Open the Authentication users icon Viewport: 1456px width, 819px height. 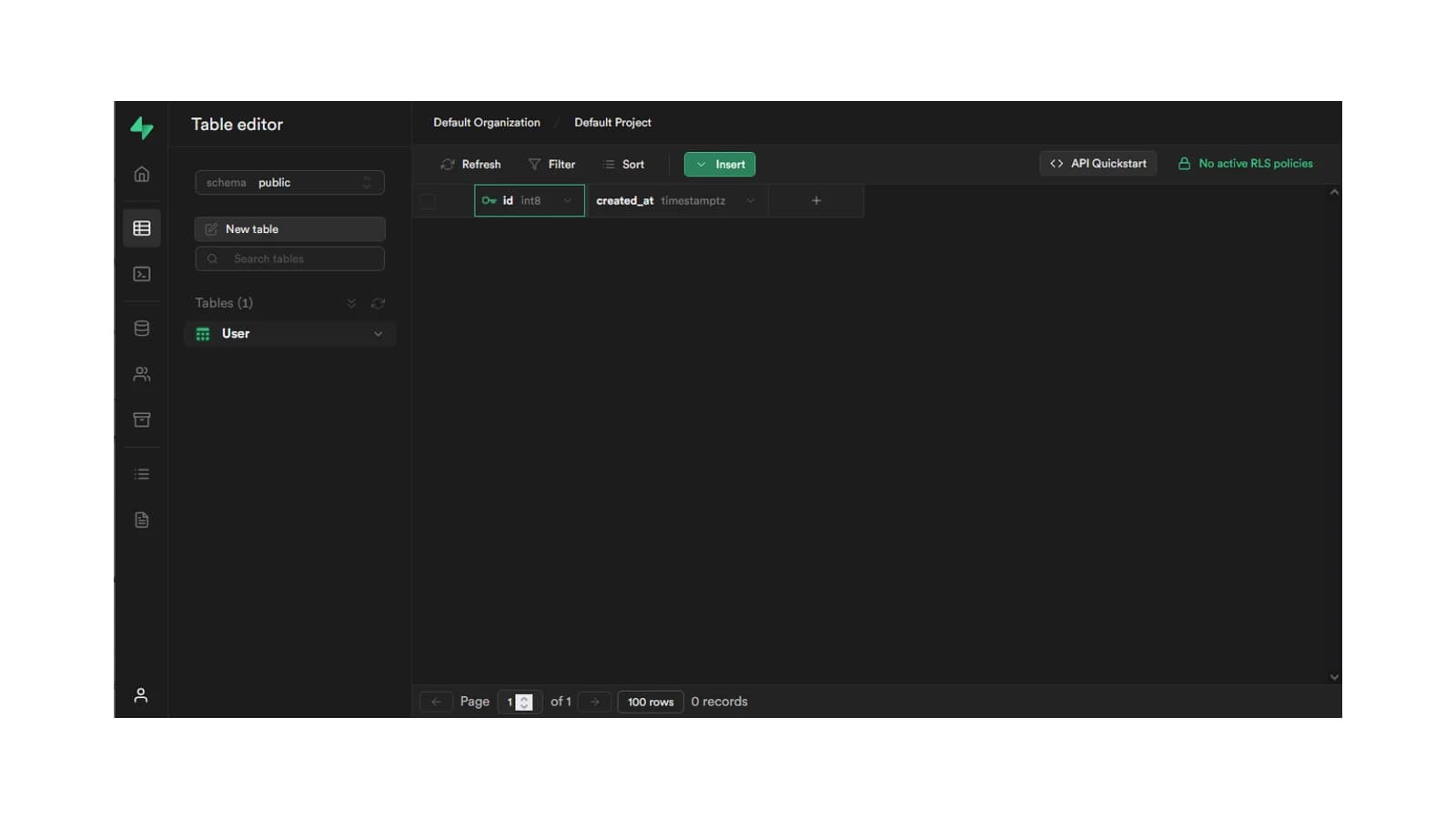point(142,374)
